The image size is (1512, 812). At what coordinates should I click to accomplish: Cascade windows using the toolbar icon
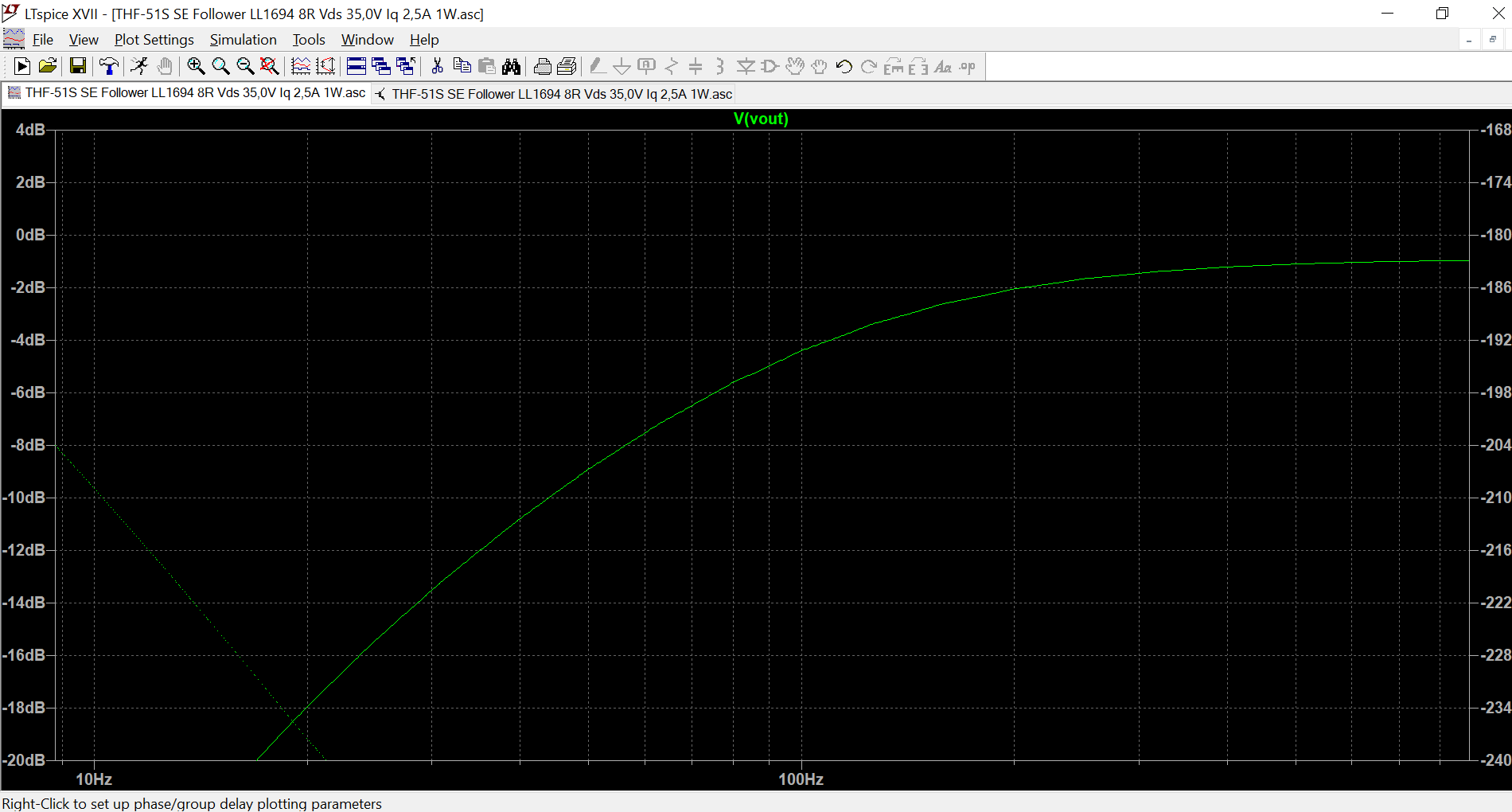click(x=381, y=67)
